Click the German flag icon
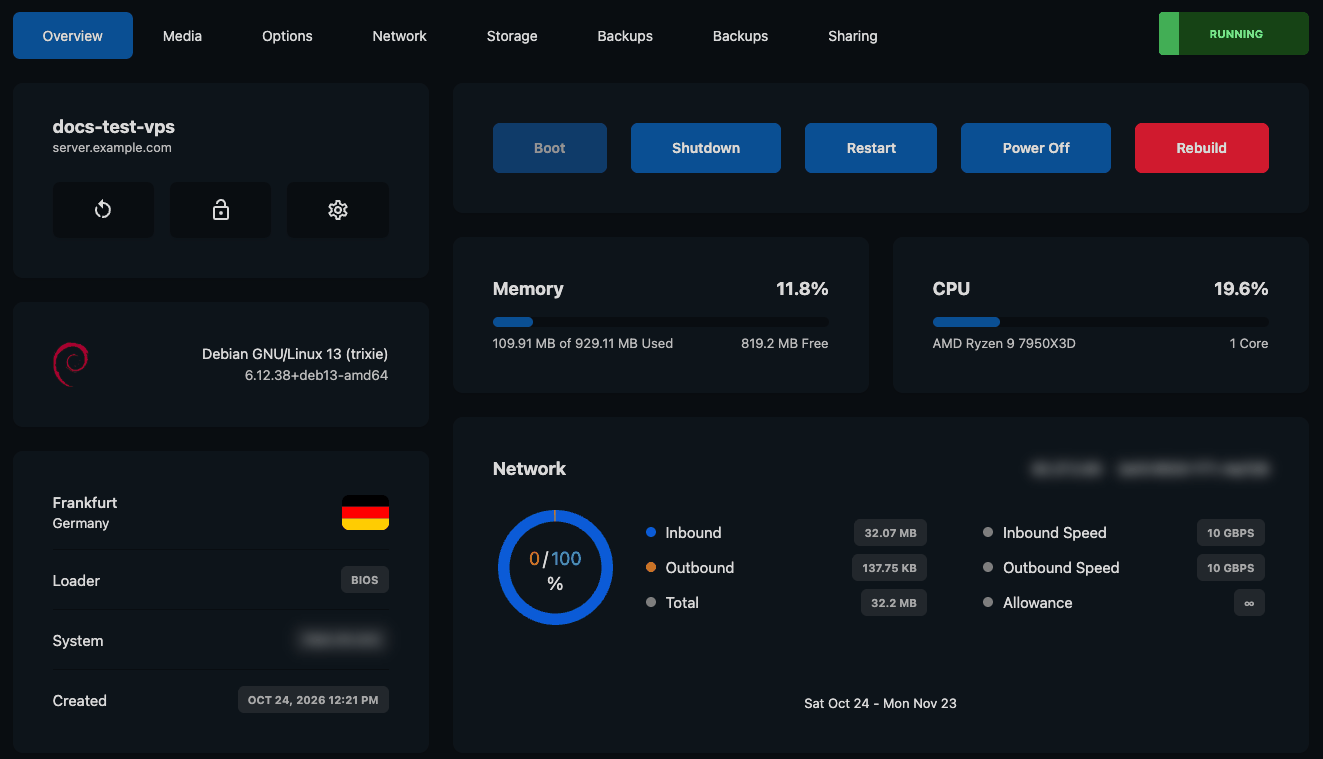Screen dimensions: 1323x759 pyautogui.click(x=365, y=512)
